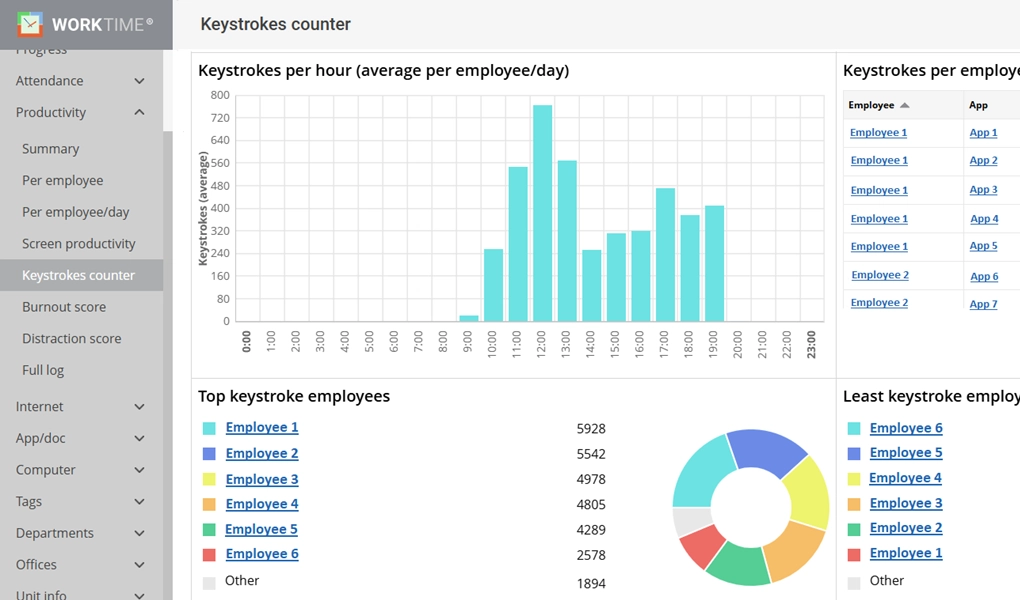Click the sort arrow on the Employee column

coord(903,104)
